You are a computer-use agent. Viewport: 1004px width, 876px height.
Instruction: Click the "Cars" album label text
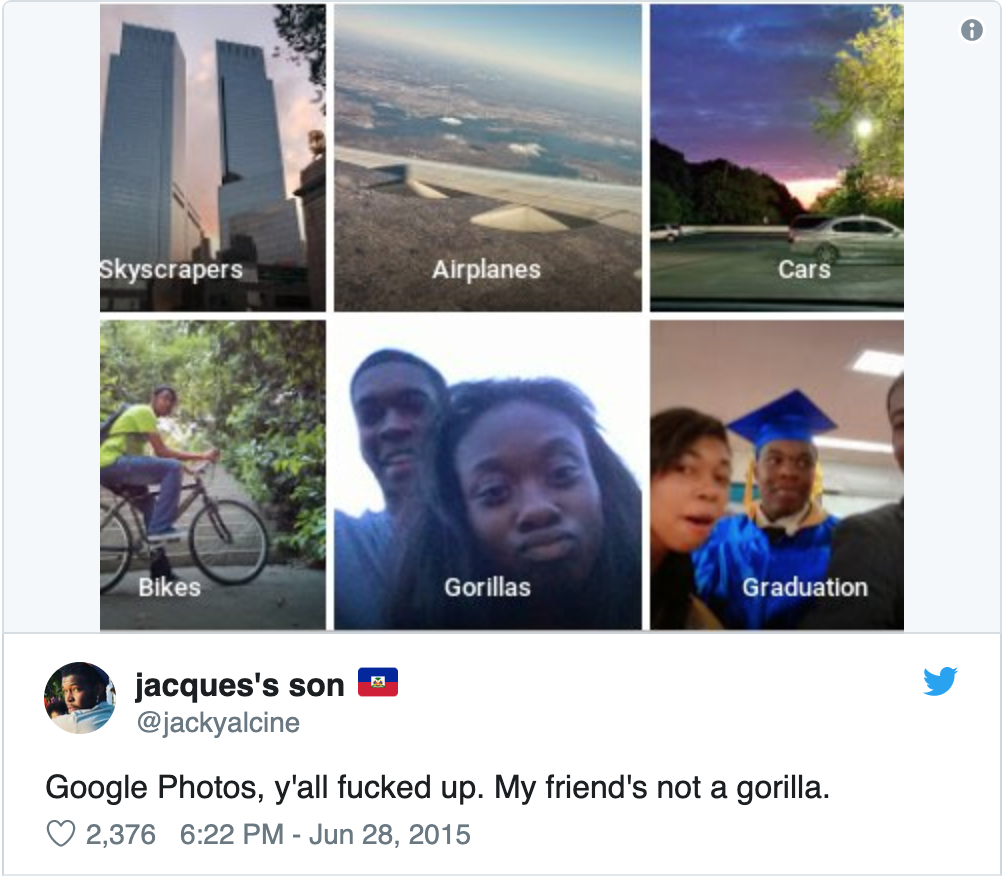[804, 269]
